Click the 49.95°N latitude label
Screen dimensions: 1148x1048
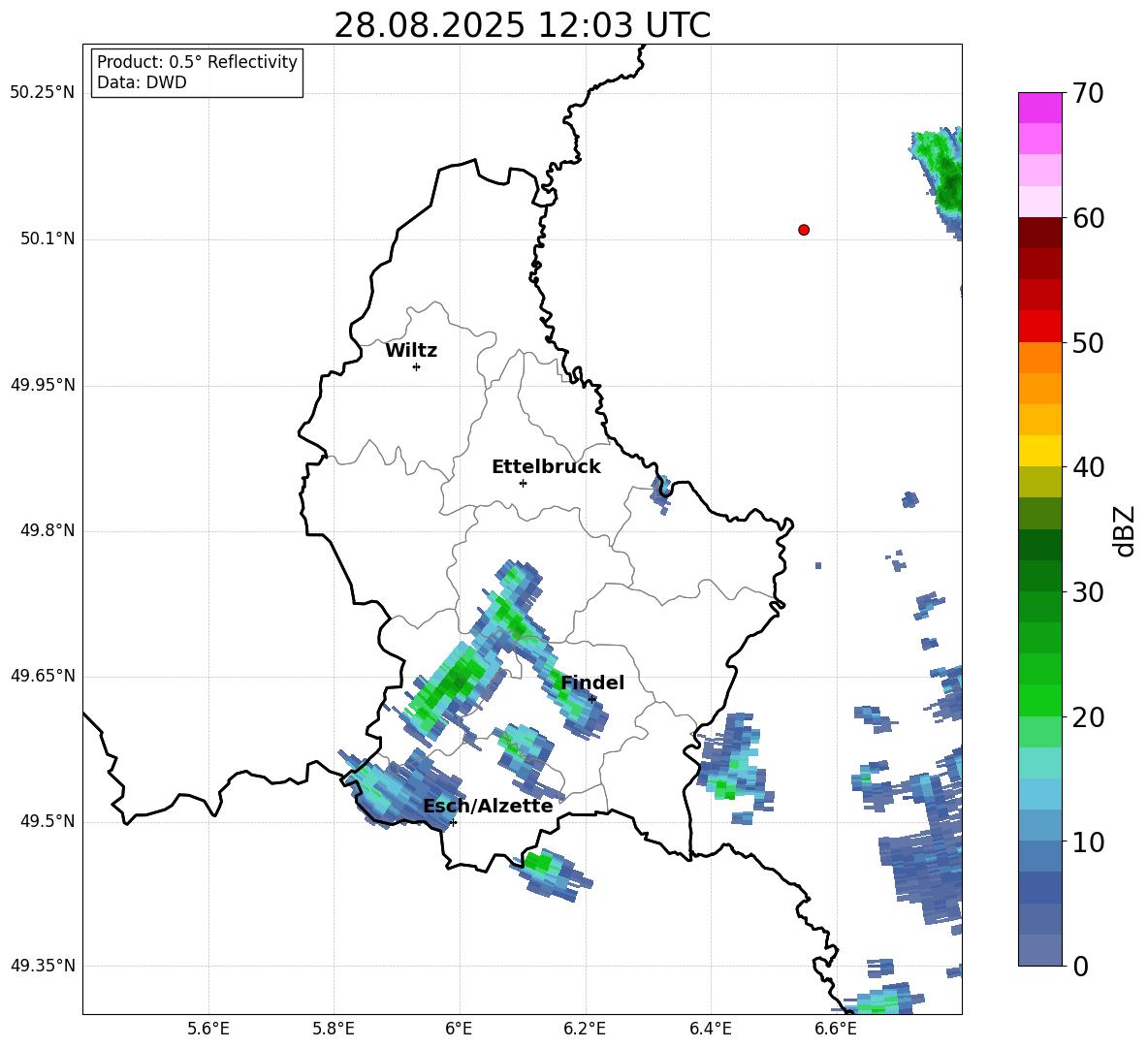click(x=43, y=385)
